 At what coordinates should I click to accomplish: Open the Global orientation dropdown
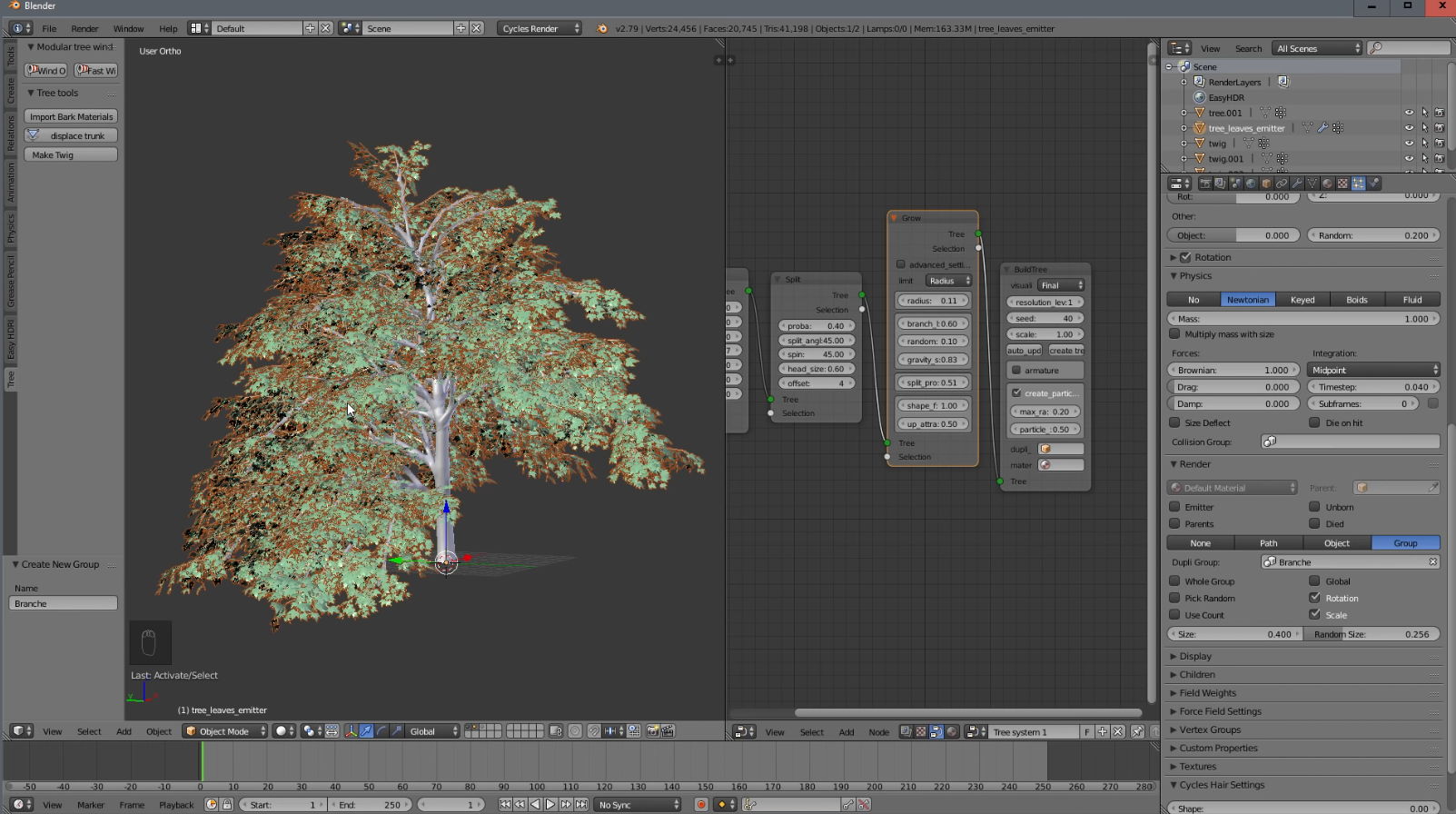pos(432,731)
